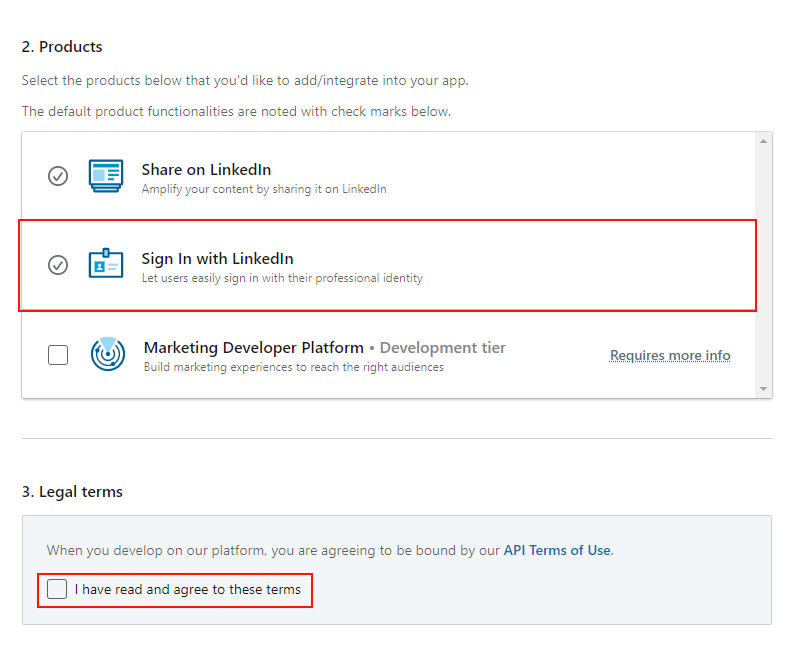This screenshot has height=664, width=789.
Task: Toggle the Sign In with LinkedIn check mark
Action: [58, 265]
